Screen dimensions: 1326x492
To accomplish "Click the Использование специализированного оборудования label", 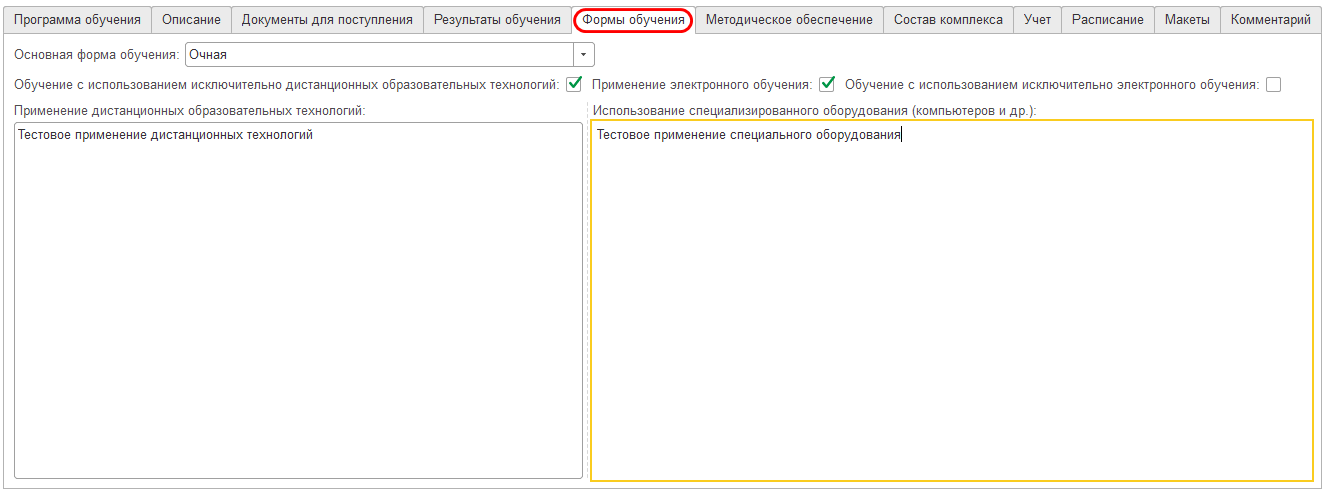I will pos(814,110).
